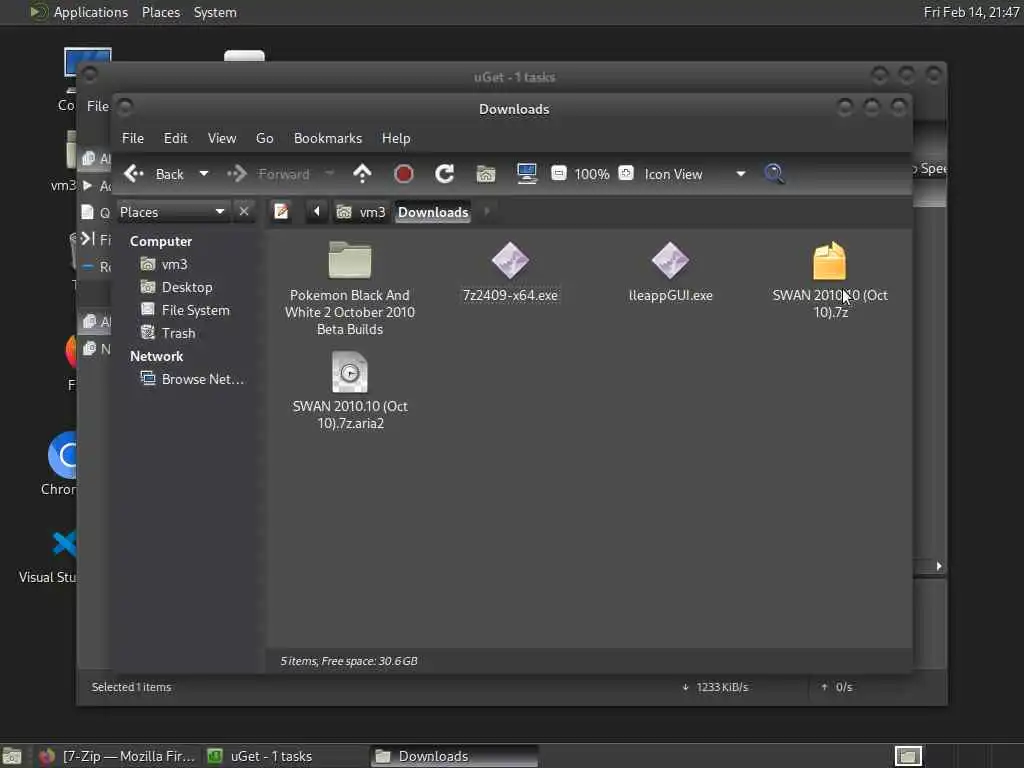The image size is (1024, 768).
Task: Click the show desktop icon in taskbar
Action: click(12, 756)
